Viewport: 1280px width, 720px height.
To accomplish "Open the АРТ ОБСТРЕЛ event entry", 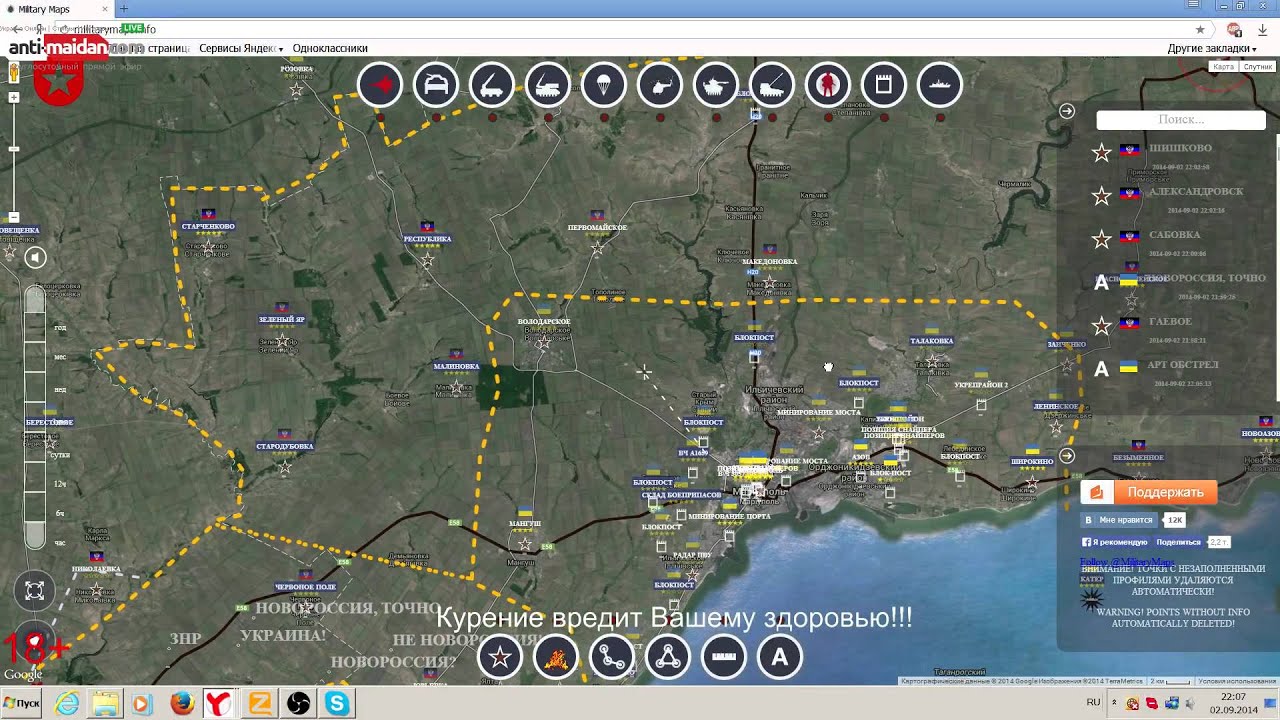I will 1183,365.
